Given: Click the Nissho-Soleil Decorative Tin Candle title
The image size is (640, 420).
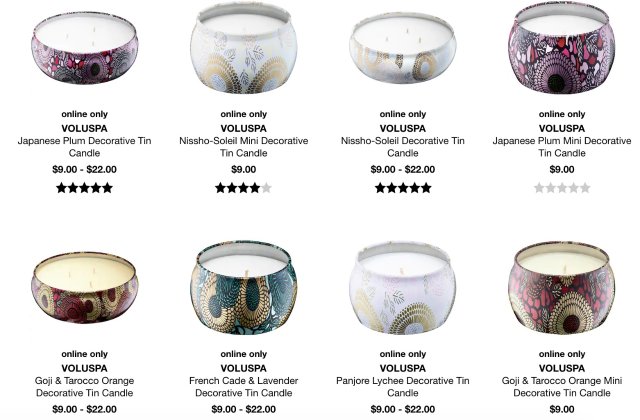Looking at the screenshot, I should [403, 147].
